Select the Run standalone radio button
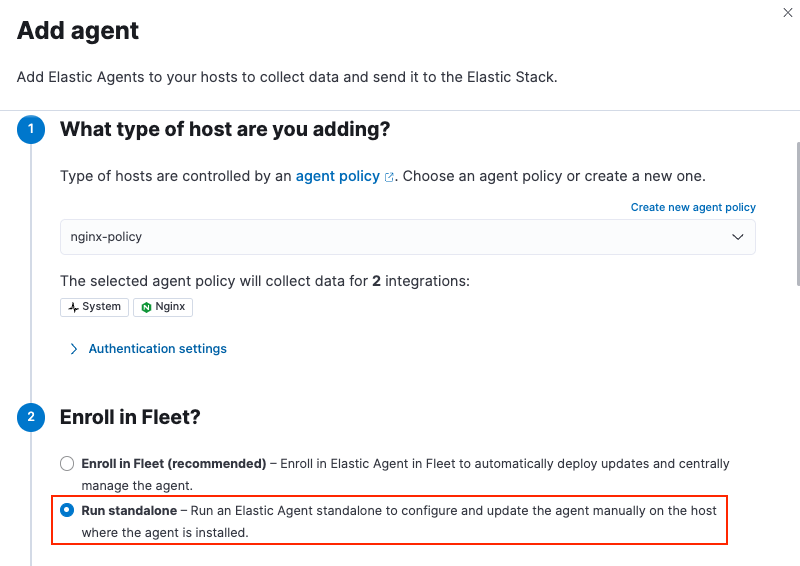800x566 pixels. click(x=67, y=510)
